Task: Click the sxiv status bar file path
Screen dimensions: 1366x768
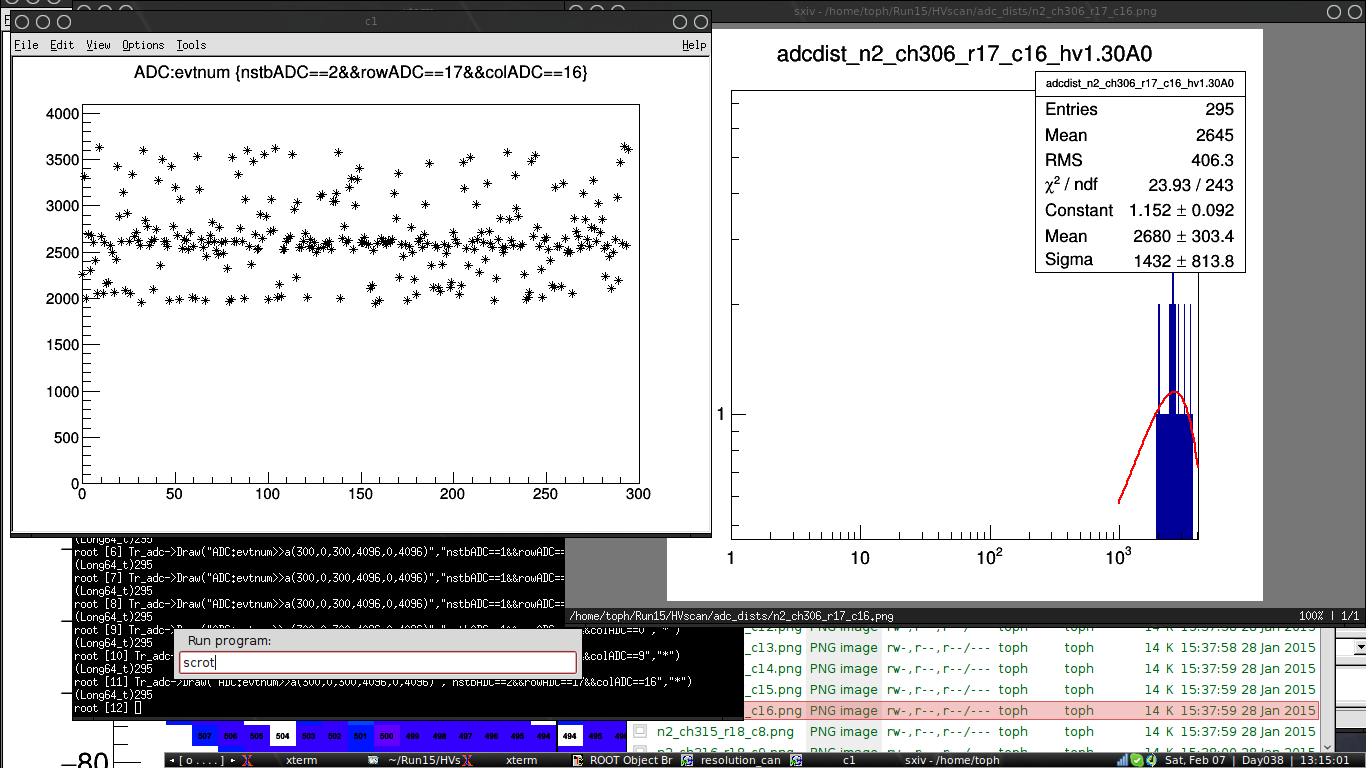Action: pyautogui.click(x=731, y=616)
